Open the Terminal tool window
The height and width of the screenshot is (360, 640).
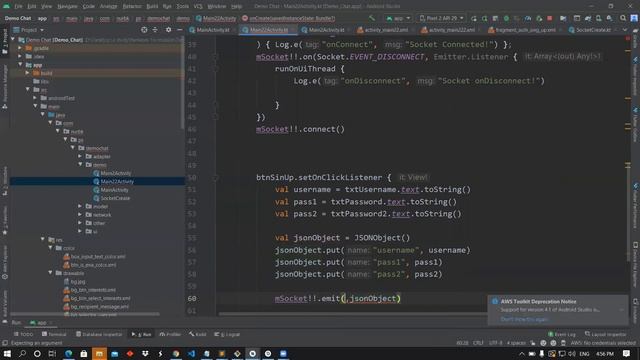pyautogui.click(x=55, y=334)
